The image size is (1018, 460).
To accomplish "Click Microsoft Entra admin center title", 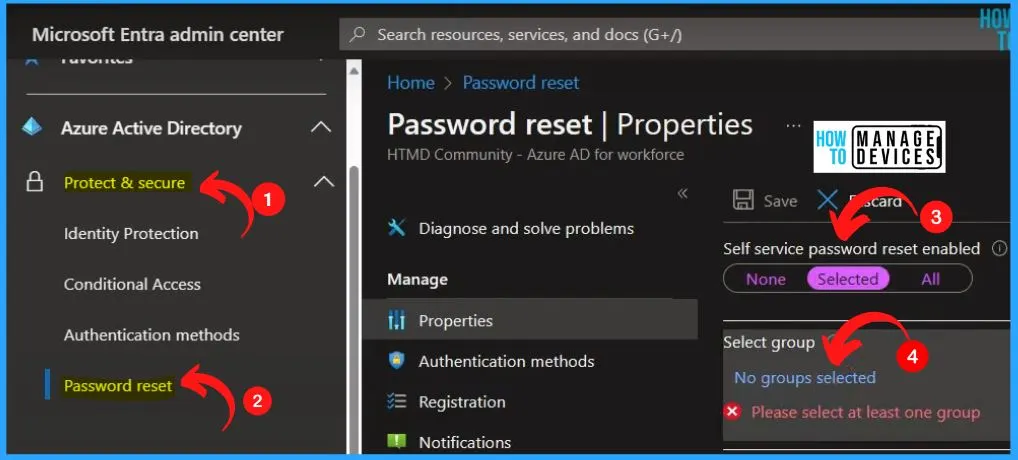I will click(158, 34).
